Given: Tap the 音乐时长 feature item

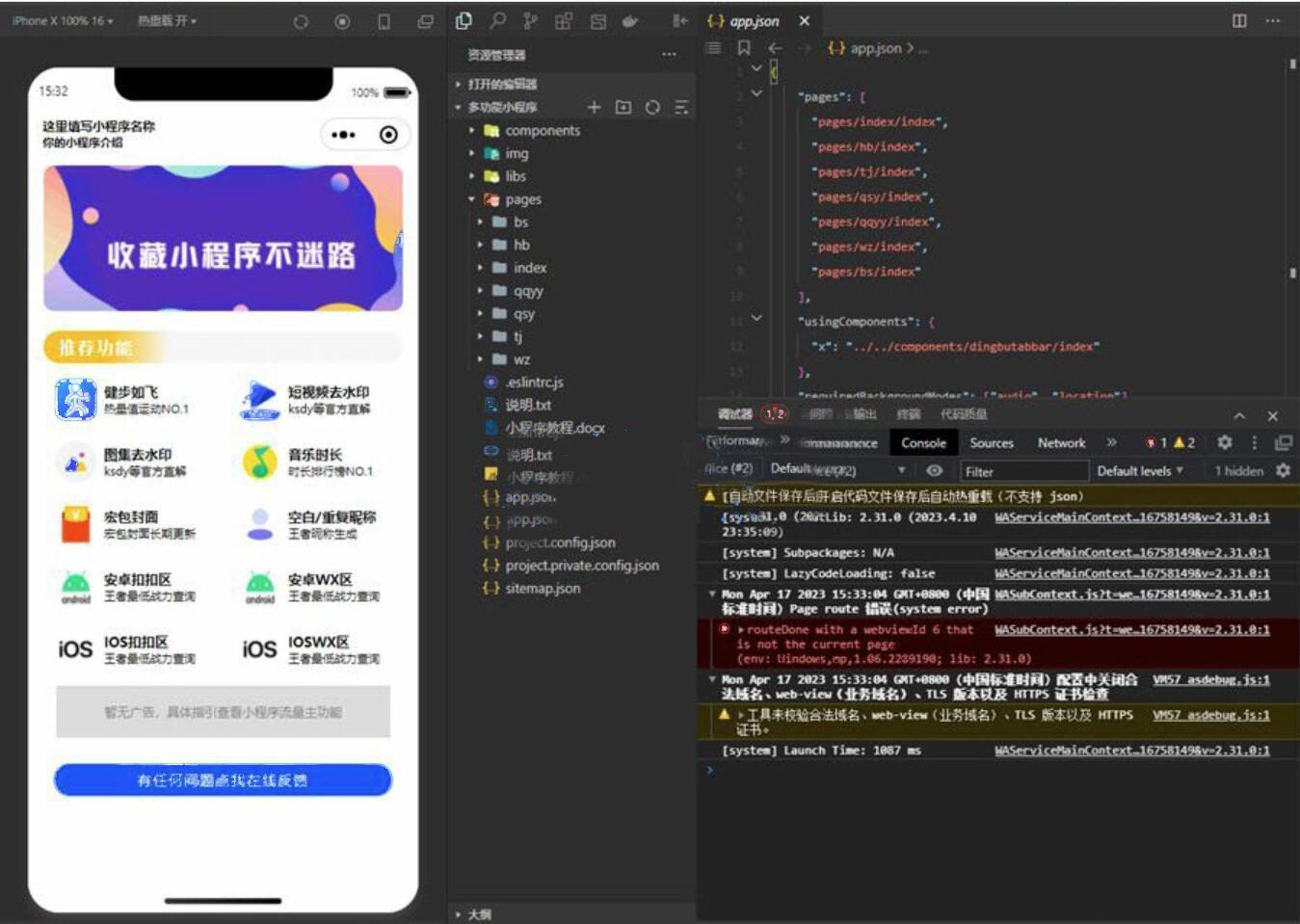Looking at the screenshot, I should tap(306, 462).
